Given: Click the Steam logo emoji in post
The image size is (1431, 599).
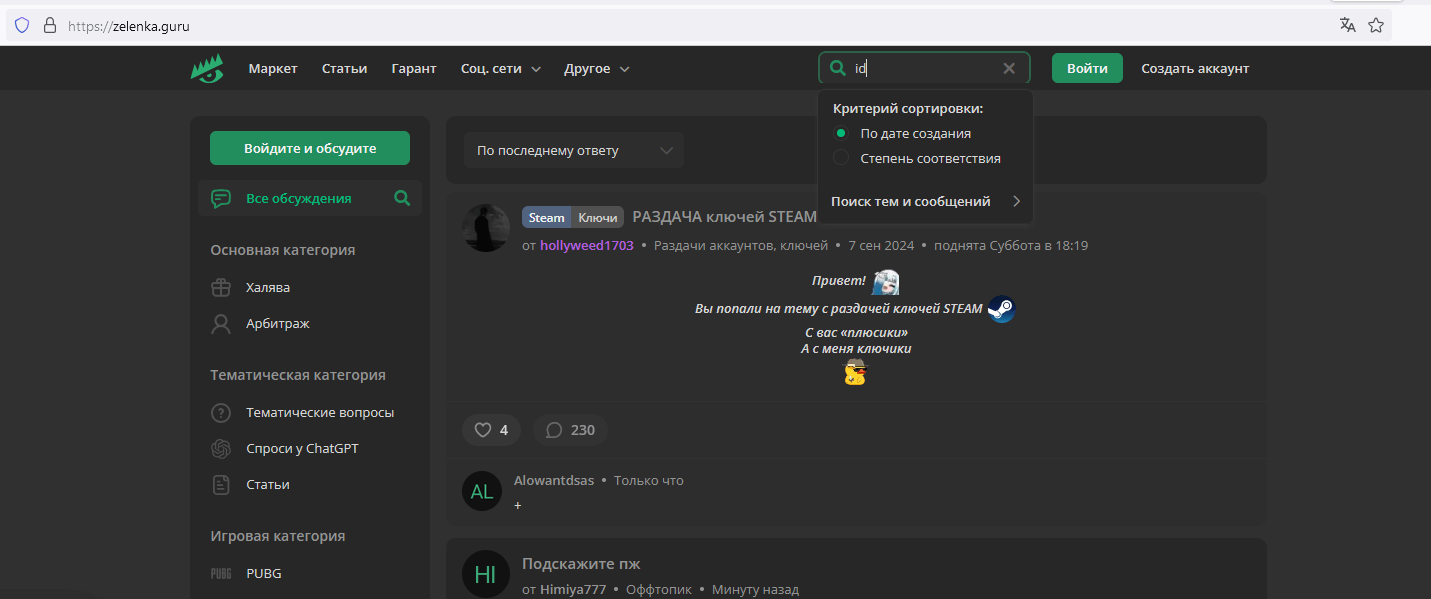Looking at the screenshot, I should click(x=1001, y=309).
